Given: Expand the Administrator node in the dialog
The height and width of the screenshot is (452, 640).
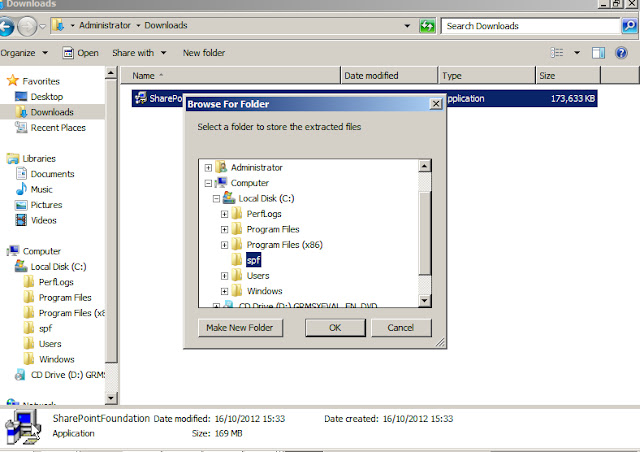Looking at the screenshot, I should click(208, 168).
